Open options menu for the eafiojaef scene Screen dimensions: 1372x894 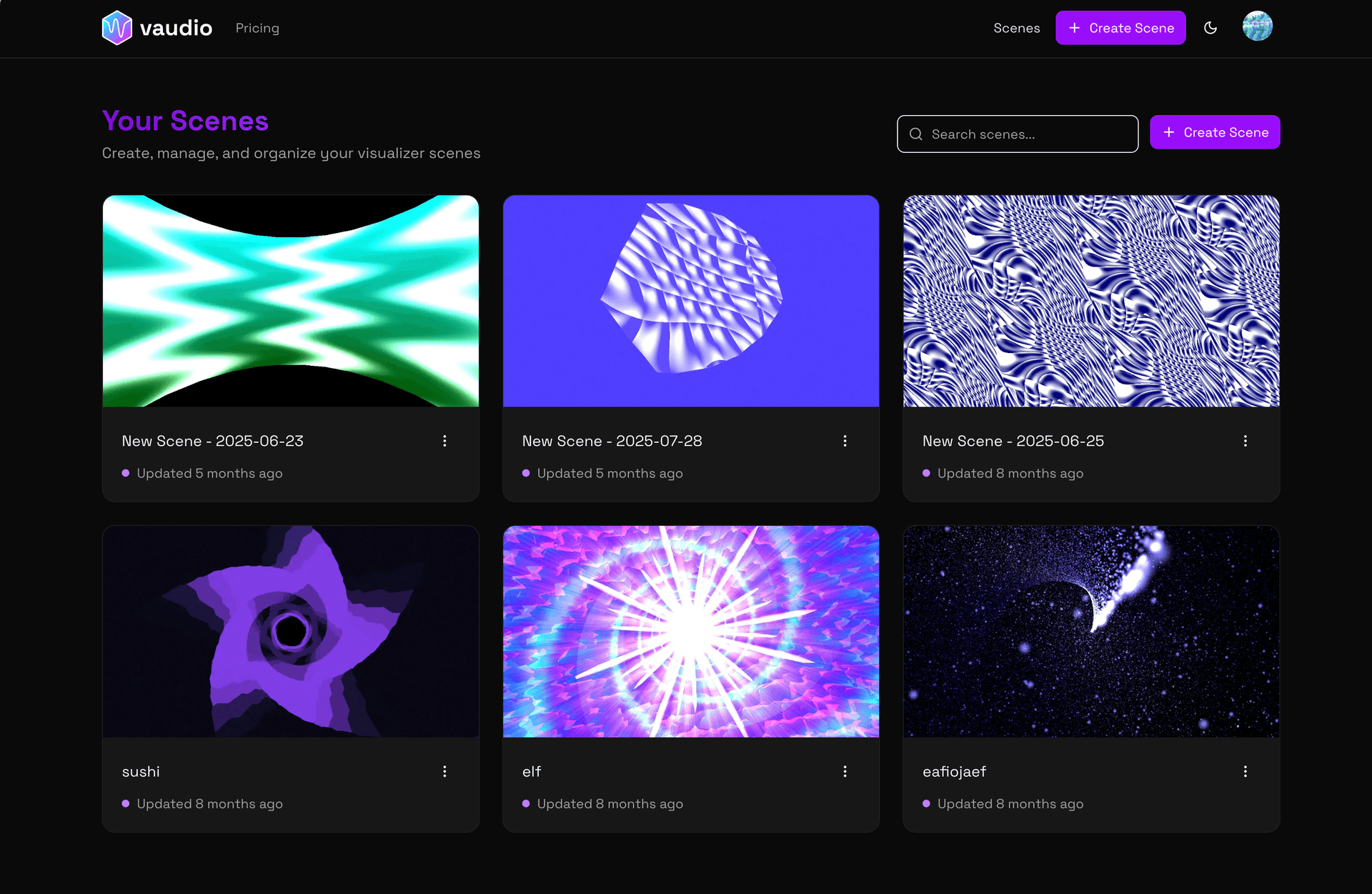(x=1246, y=771)
